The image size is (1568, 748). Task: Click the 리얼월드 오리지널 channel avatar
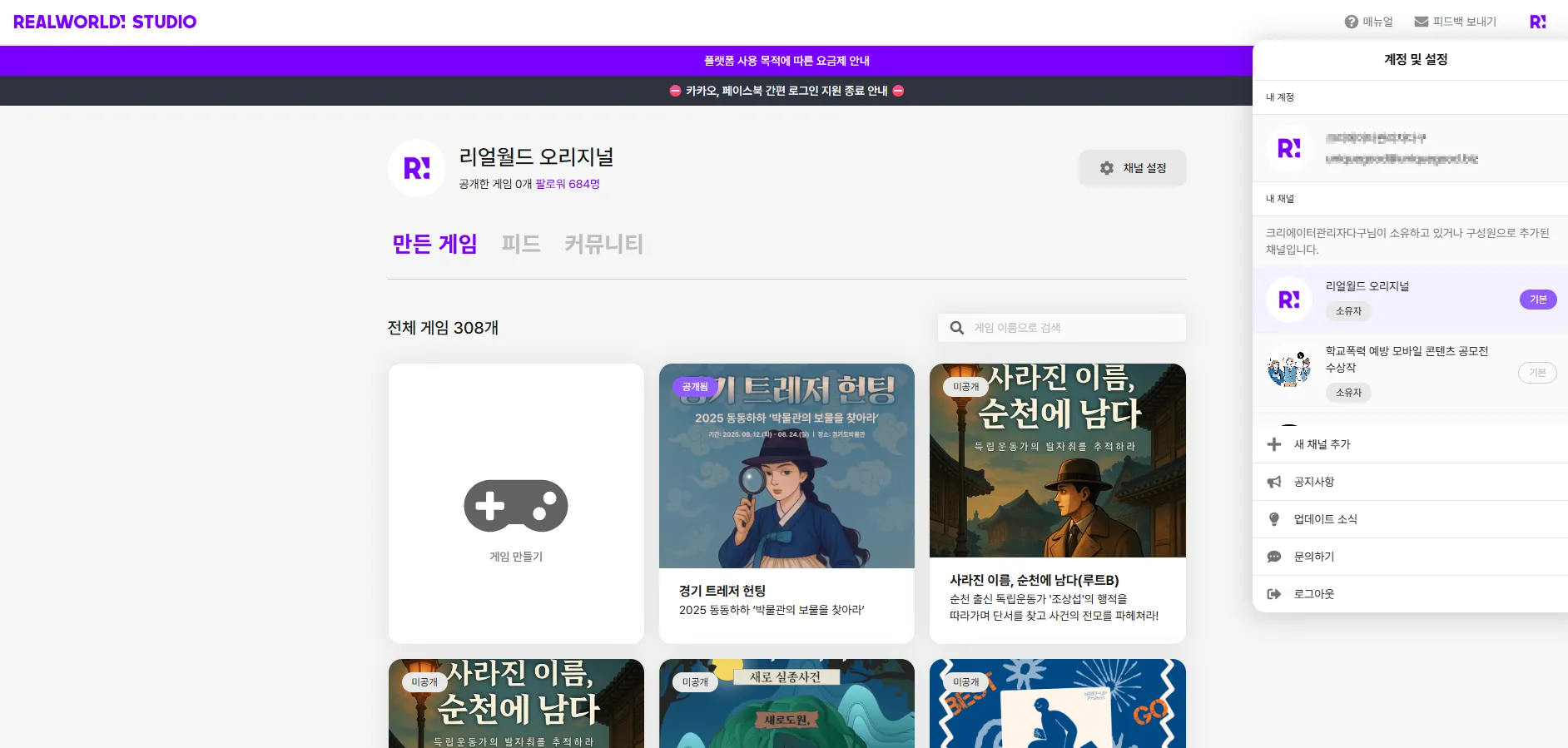tap(417, 168)
